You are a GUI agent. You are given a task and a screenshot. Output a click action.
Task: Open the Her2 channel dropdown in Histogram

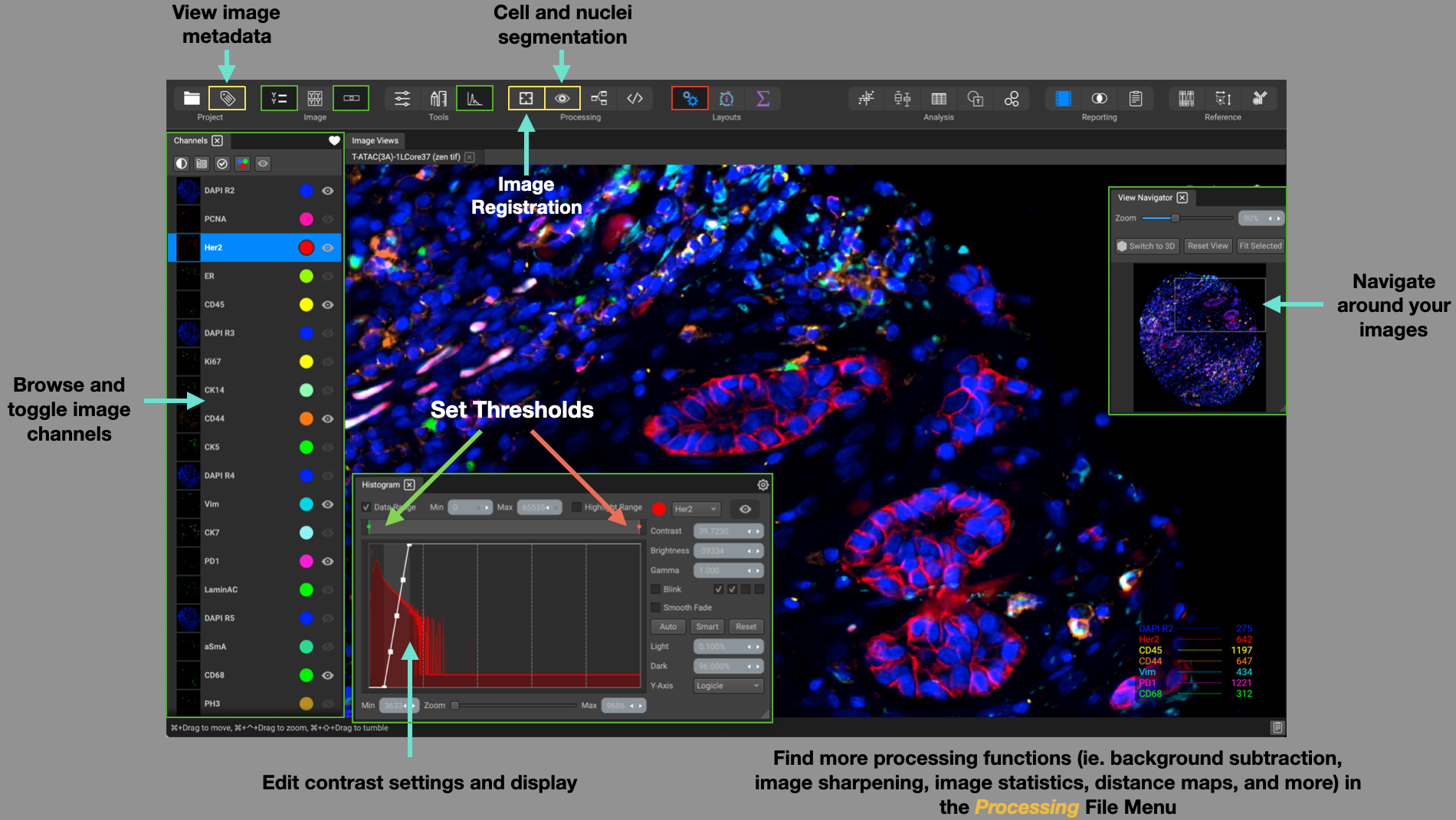(696, 509)
